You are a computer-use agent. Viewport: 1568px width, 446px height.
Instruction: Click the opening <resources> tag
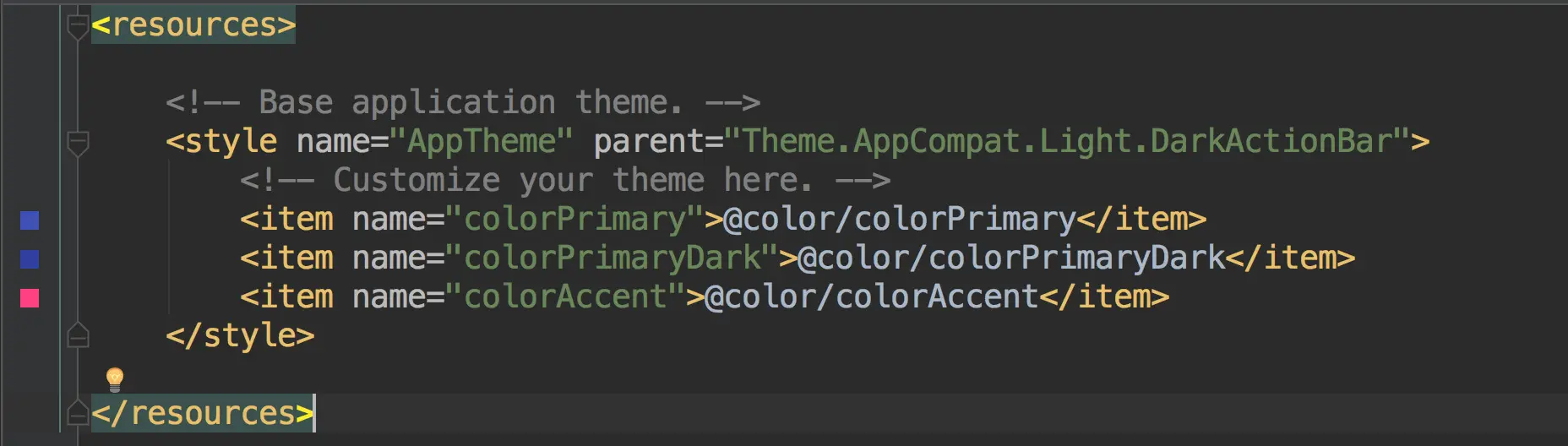click(x=193, y=25)
